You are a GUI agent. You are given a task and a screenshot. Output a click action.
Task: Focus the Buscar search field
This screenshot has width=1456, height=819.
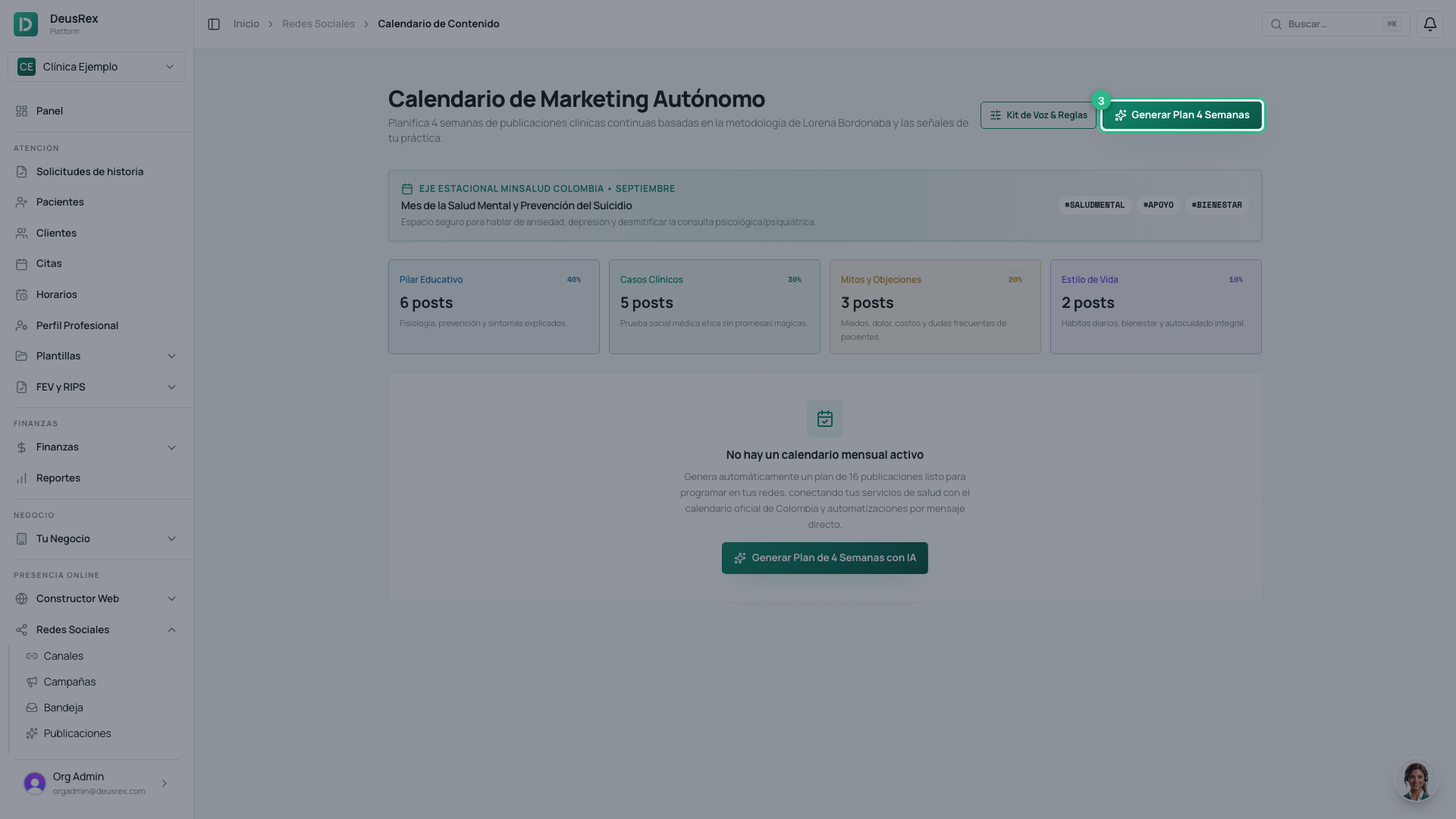pyautogui.click(x=1335, y=24)
